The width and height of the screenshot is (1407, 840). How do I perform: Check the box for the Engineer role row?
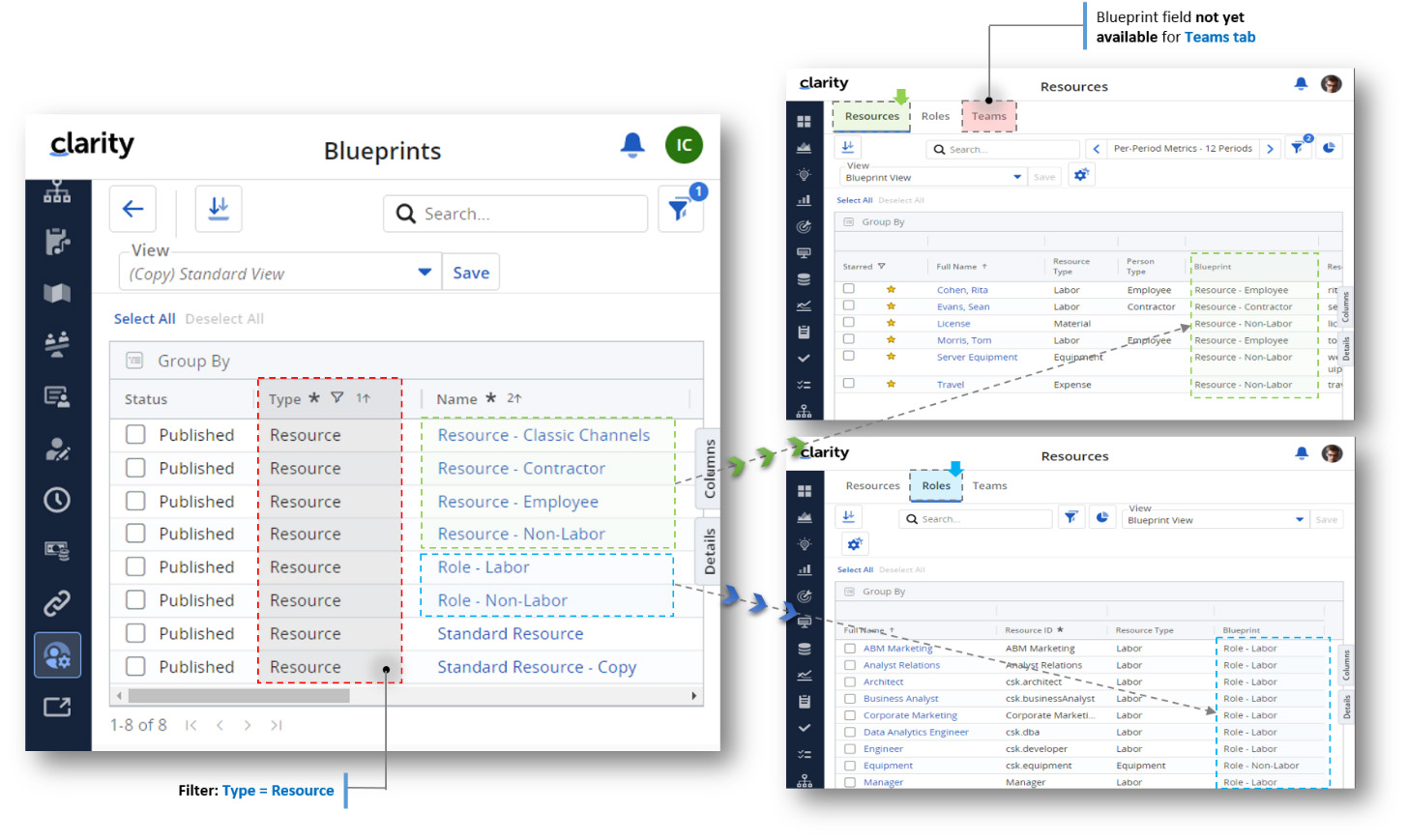(x=850, y=749)
